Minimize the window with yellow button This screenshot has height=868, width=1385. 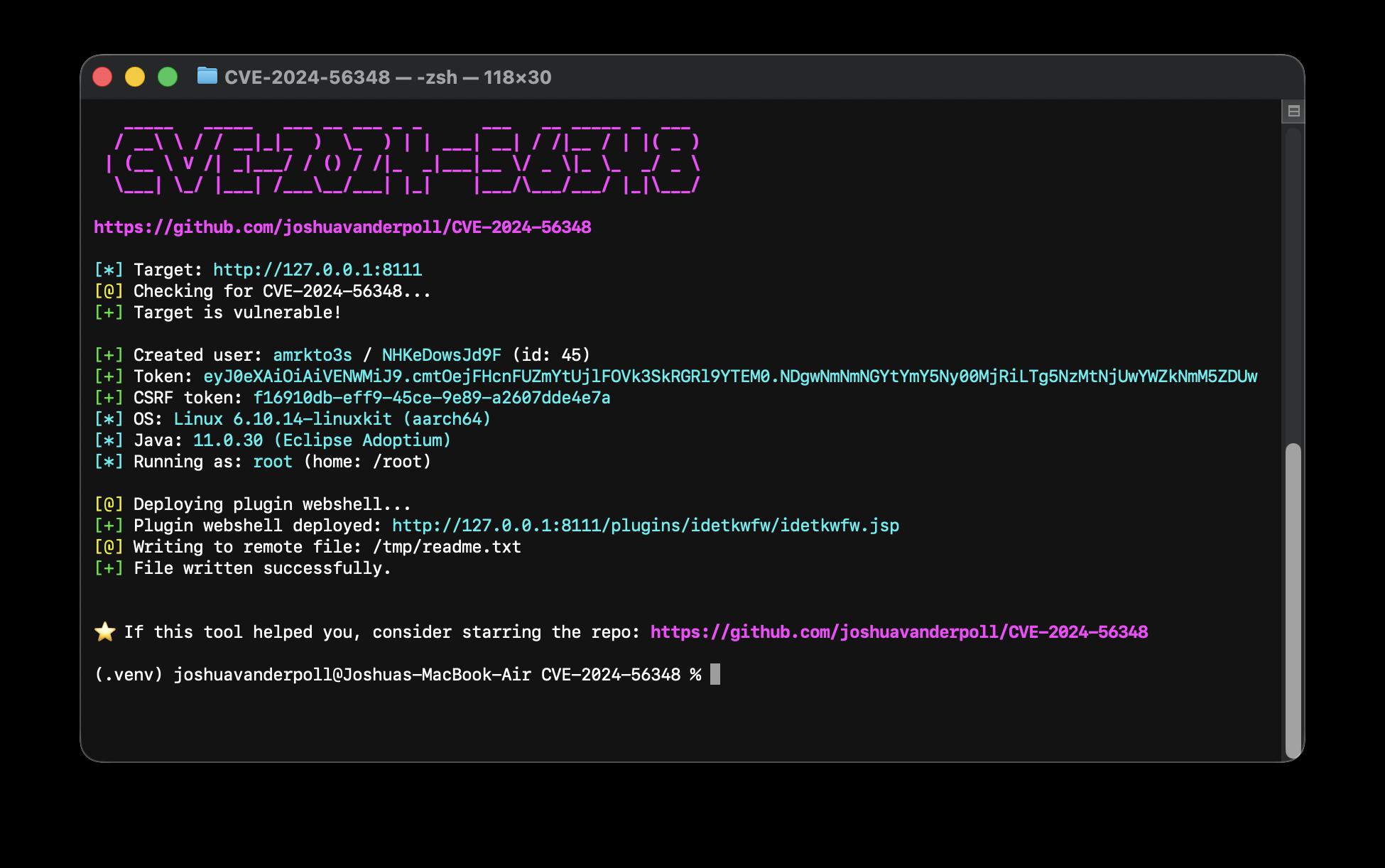135,77
